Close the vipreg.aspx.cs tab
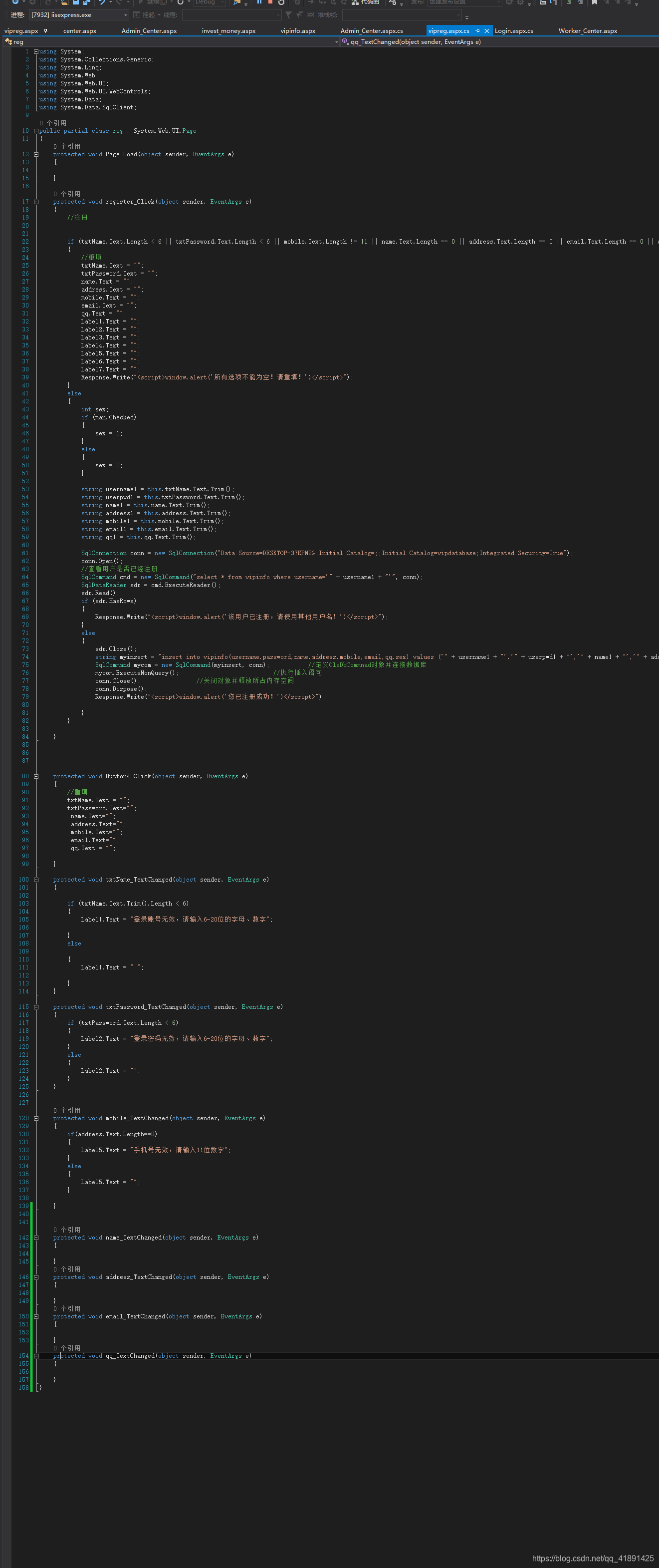The height and width of the screenshot is (1568, 659). [487, 30]
